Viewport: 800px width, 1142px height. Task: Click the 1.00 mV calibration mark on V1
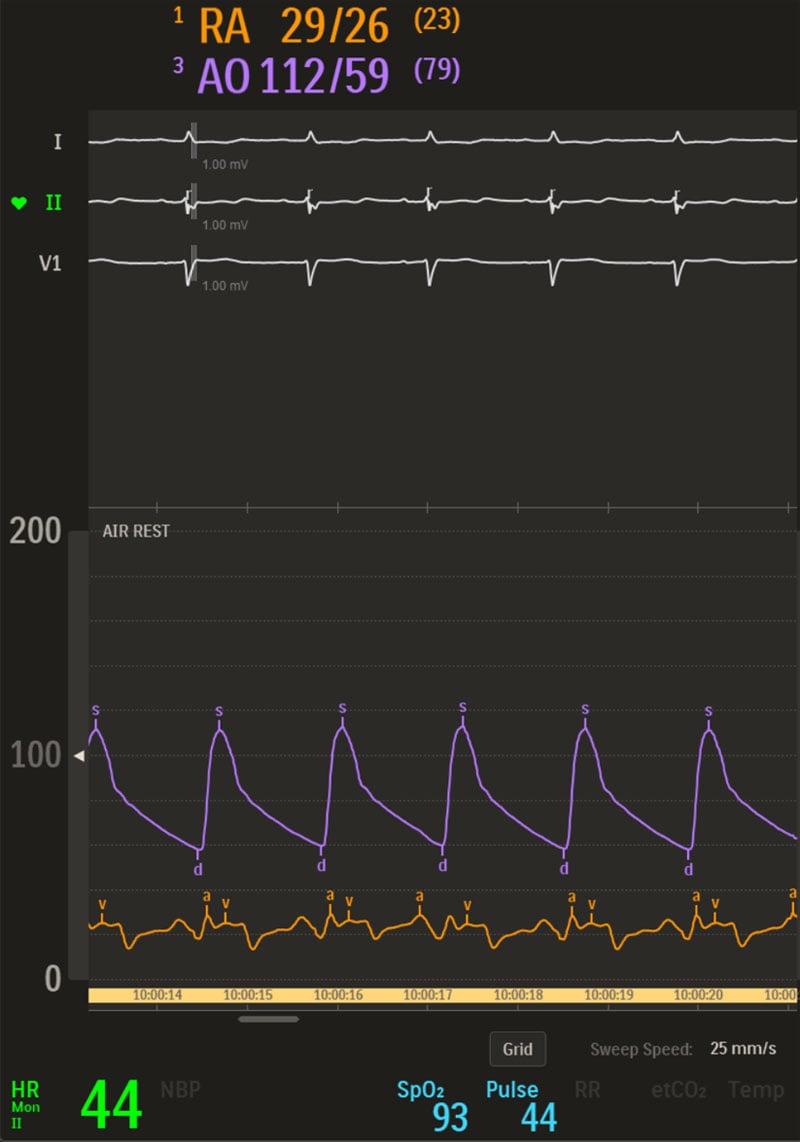pos(224,286)
